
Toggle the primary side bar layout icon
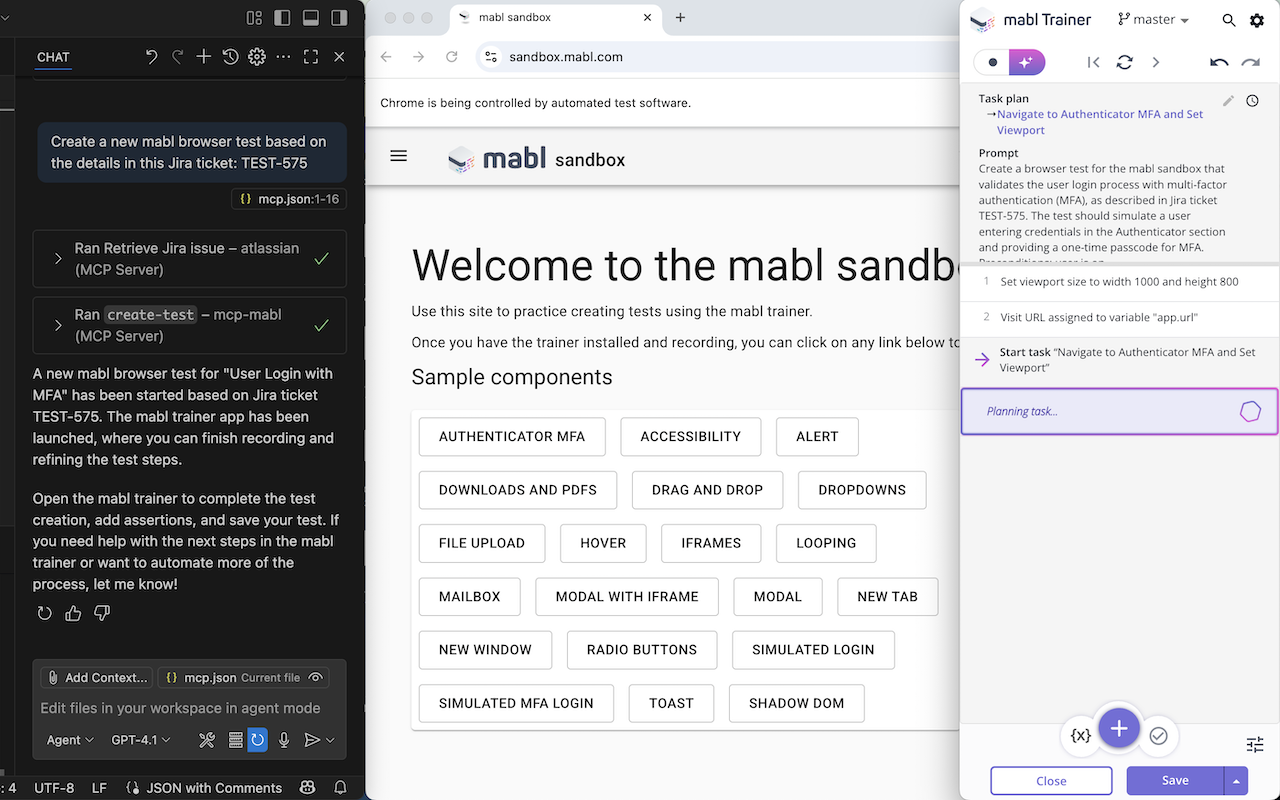tap(282, 18)
